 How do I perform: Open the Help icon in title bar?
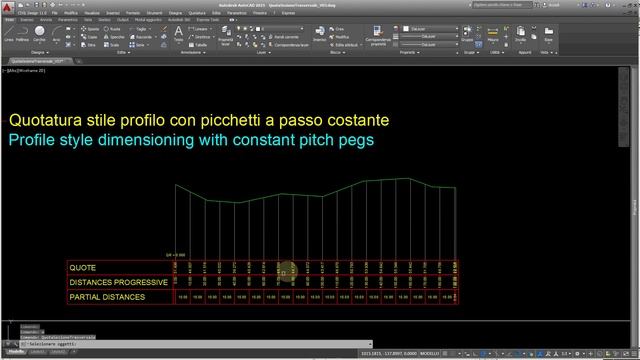(x=608, y=5)
